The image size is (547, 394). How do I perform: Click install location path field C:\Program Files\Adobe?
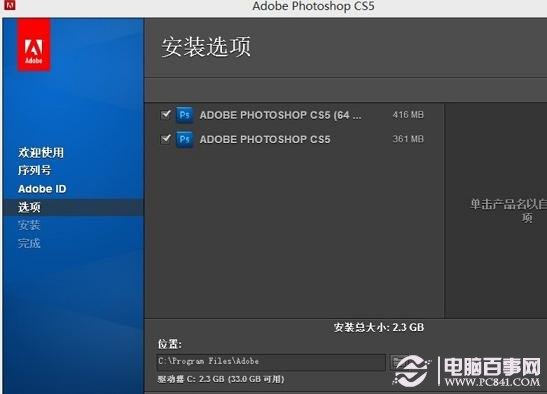[x=271, y=362]
